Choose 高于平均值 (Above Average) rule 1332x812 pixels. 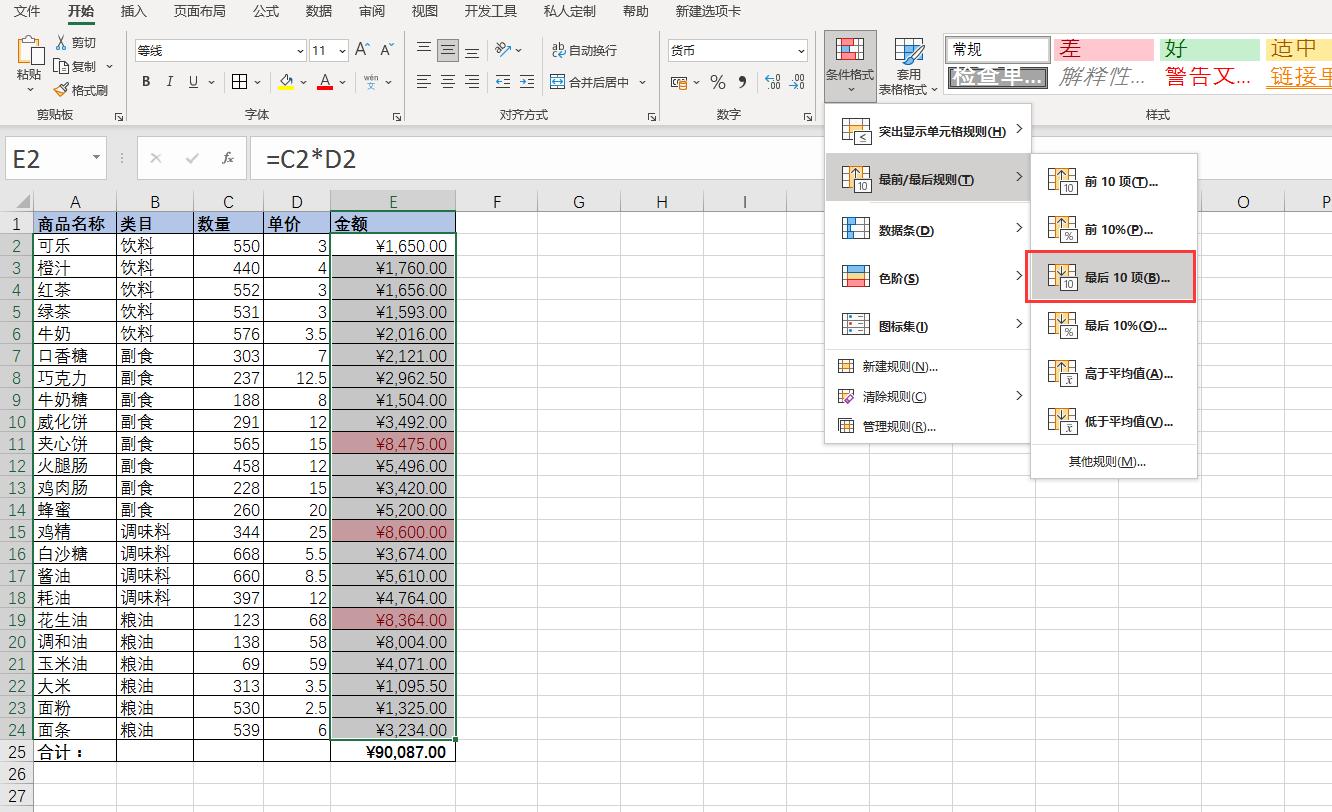1114,373
